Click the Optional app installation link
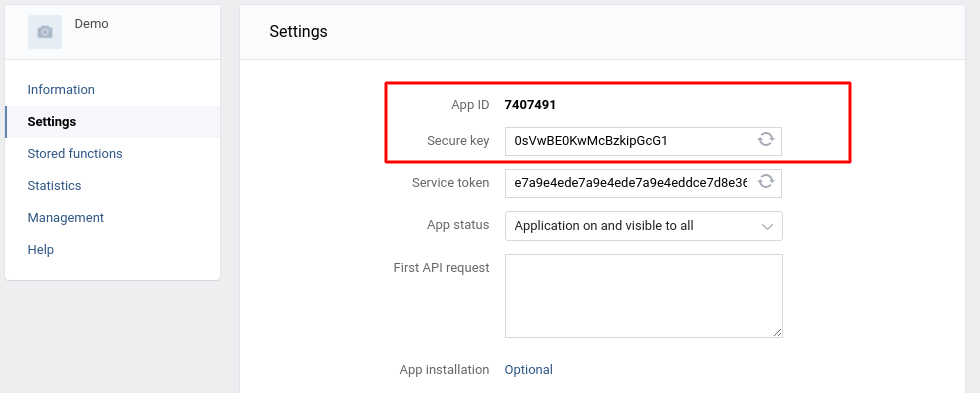980x393 pixels. click(x=529, y=369)
